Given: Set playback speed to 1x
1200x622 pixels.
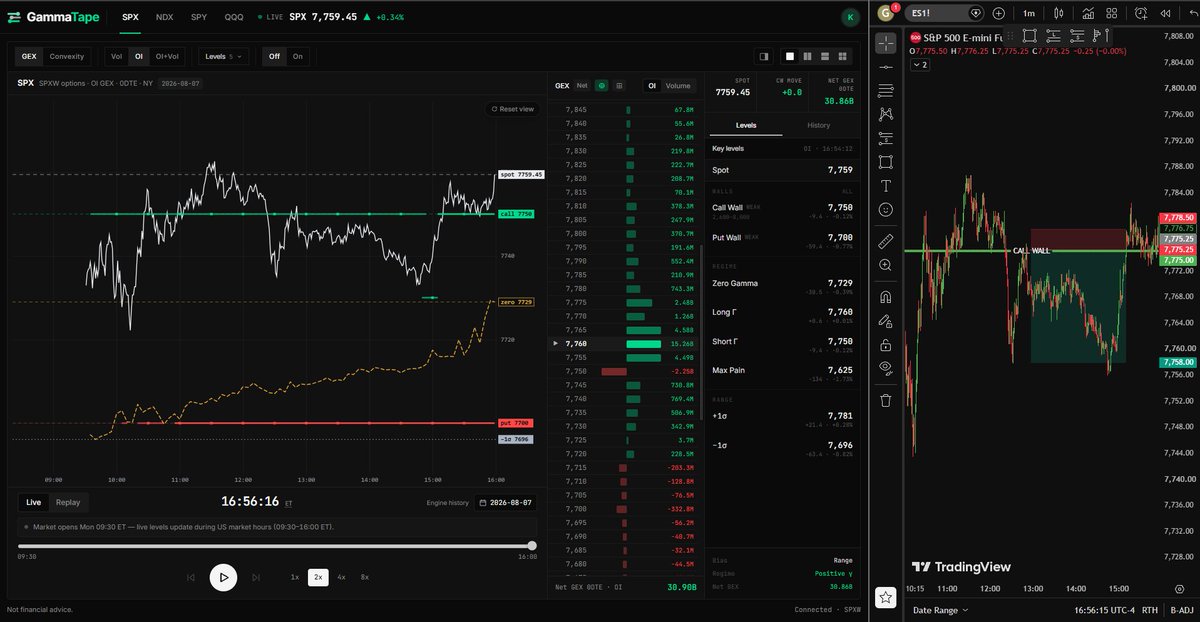Looking at the screenshot, I should 294,577.
